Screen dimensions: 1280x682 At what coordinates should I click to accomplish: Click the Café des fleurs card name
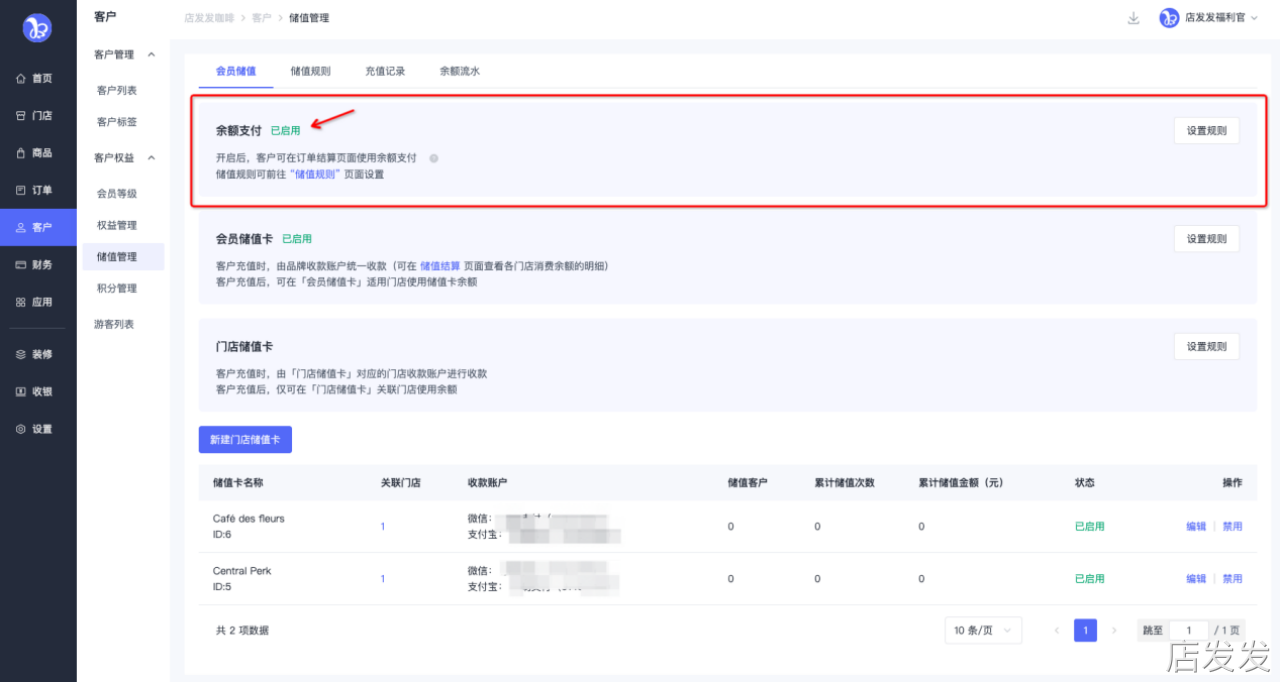249,518
